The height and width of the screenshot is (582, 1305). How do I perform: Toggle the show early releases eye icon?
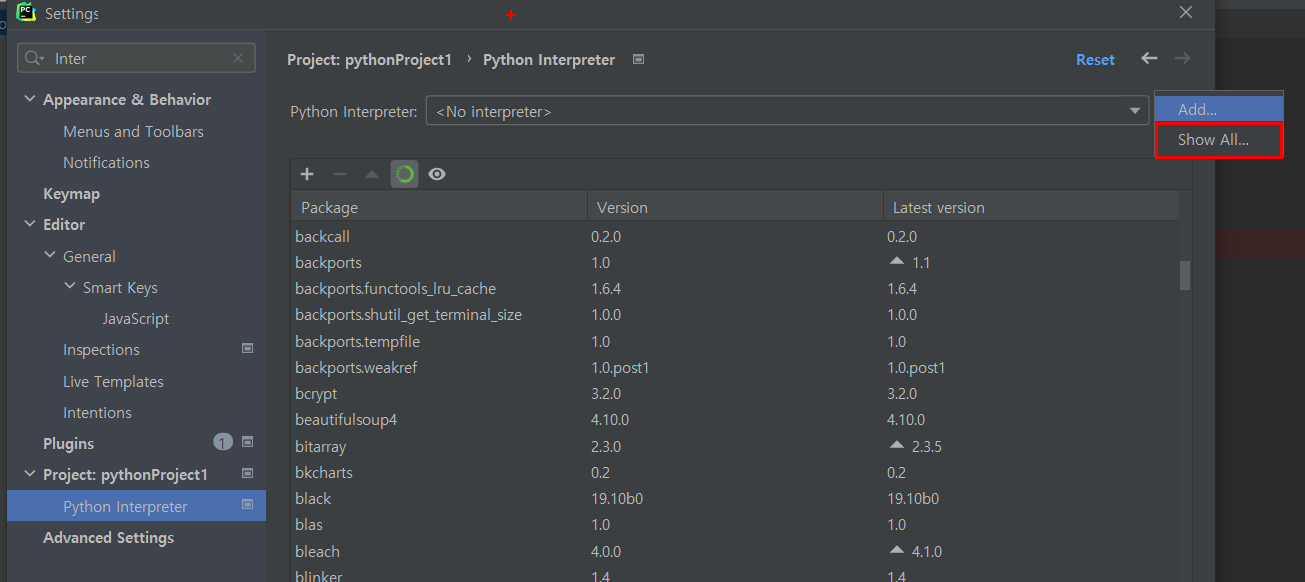(x=437, y=174)
